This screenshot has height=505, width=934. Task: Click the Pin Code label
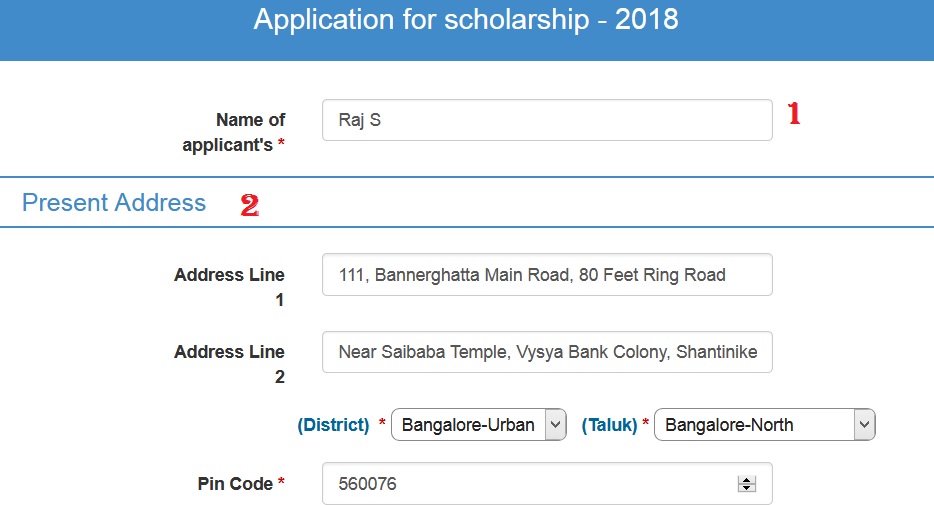(235, 484)
